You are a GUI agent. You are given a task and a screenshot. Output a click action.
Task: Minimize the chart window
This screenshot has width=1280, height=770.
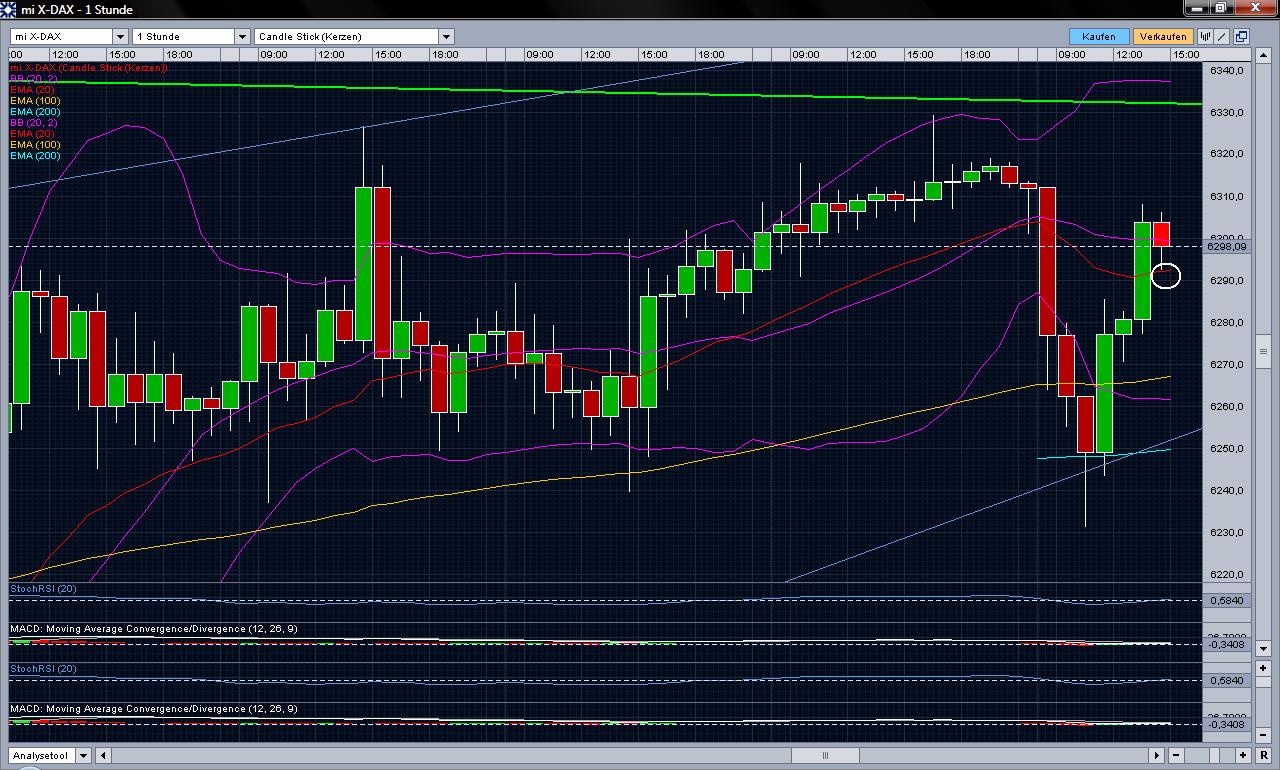[x=1197, y=8]
